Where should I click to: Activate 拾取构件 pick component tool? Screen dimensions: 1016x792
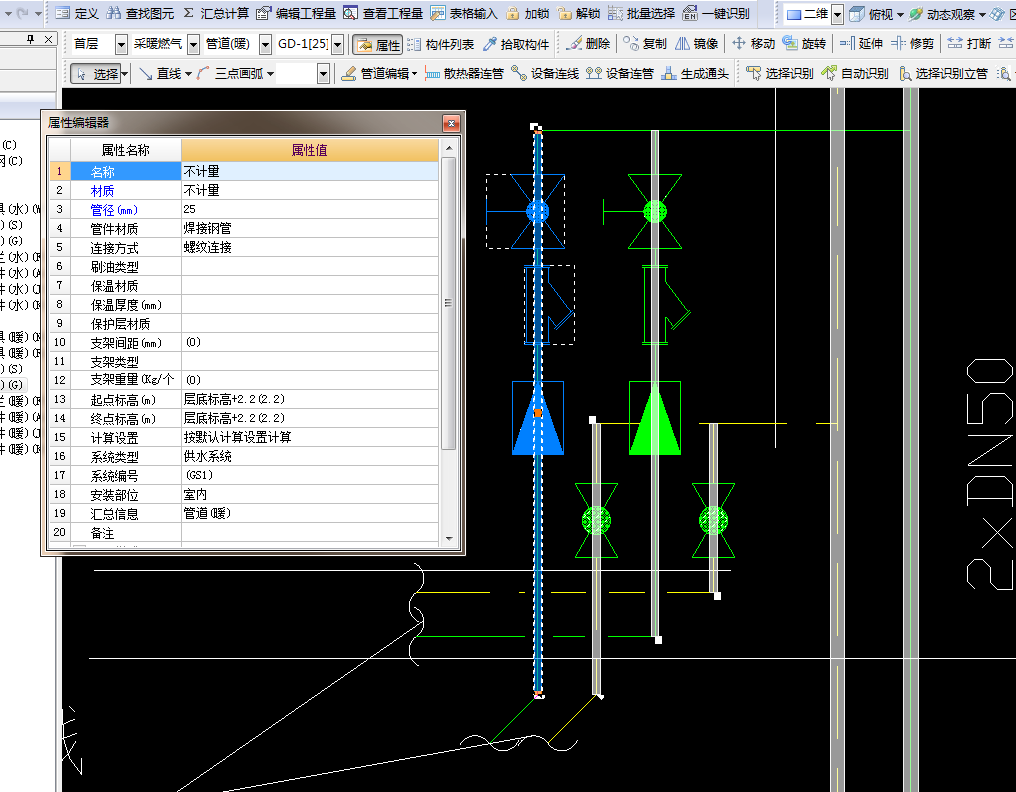[516, 44]
